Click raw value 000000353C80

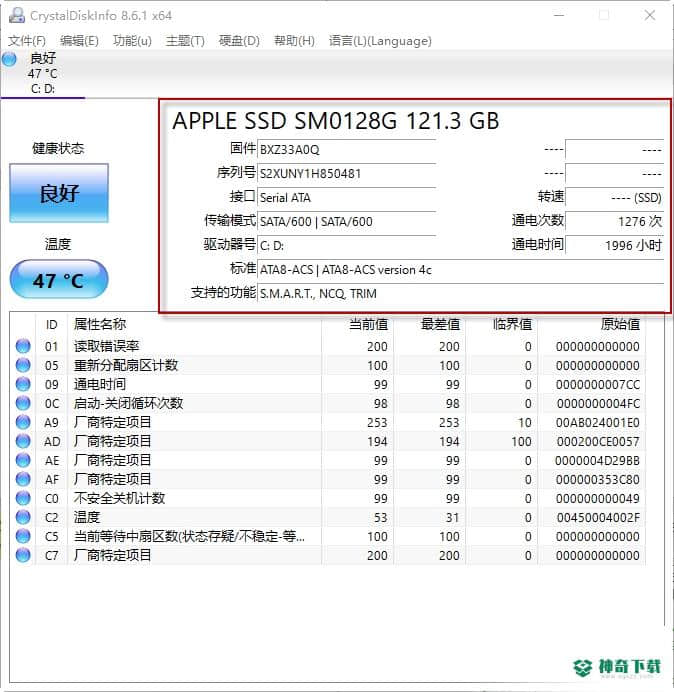598,480
